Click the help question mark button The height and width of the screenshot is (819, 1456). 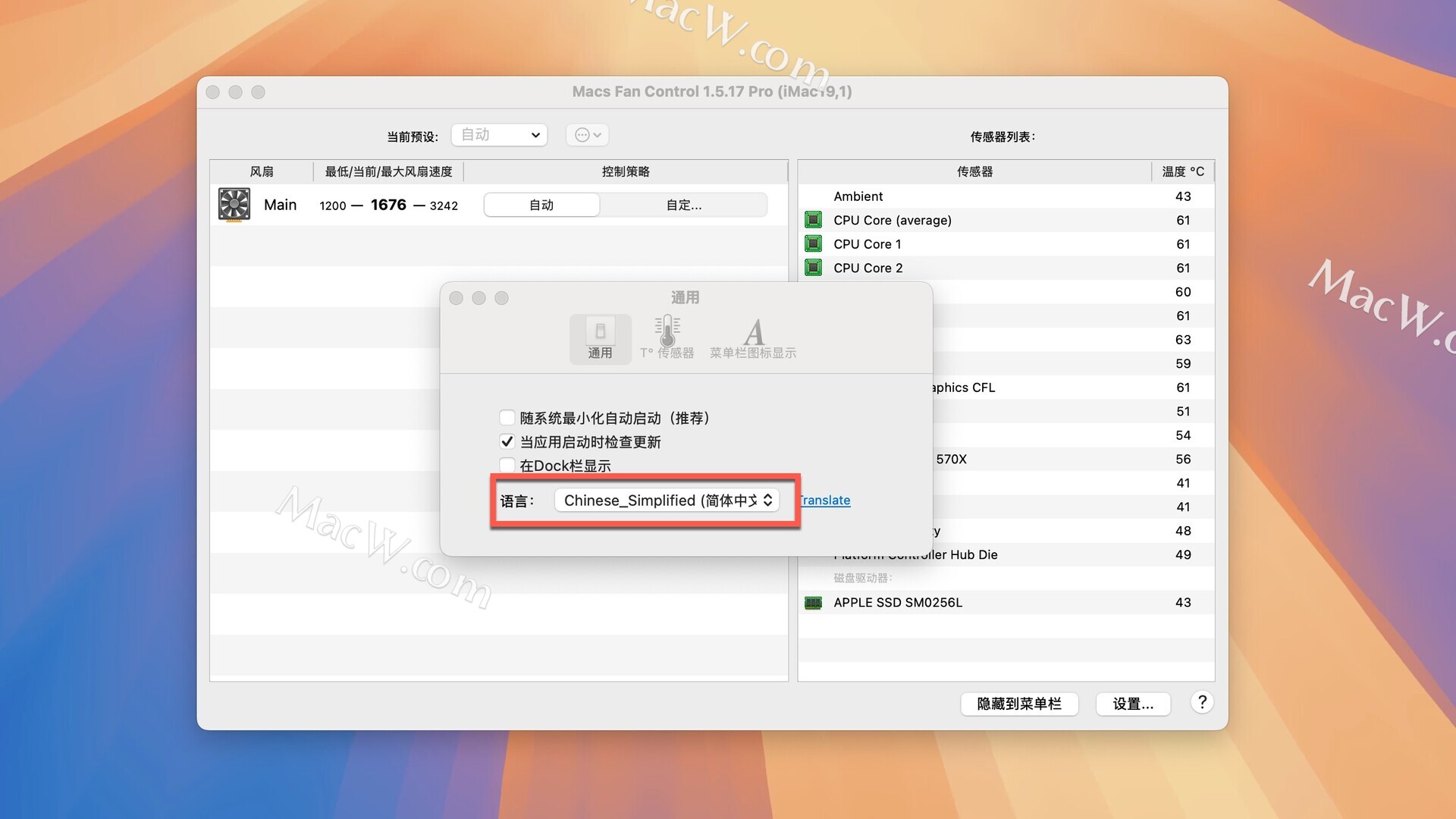pyautogui.click(x=1201, y=702)
